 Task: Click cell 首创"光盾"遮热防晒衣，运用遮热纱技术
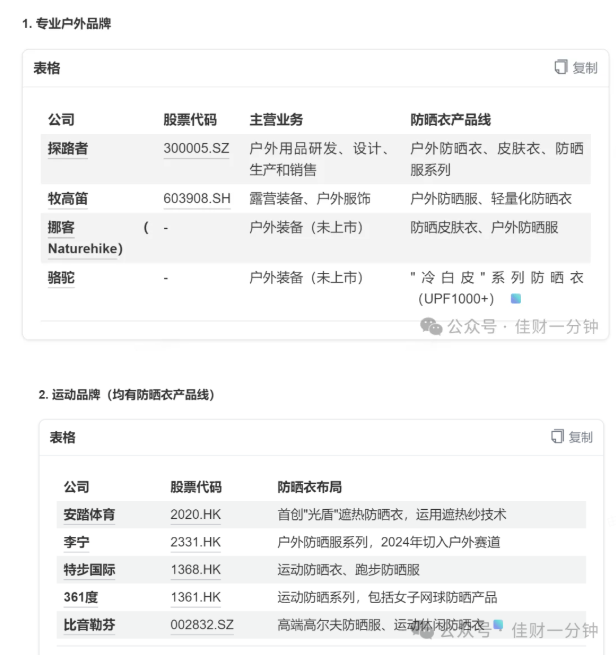click(x=392, y=514)
